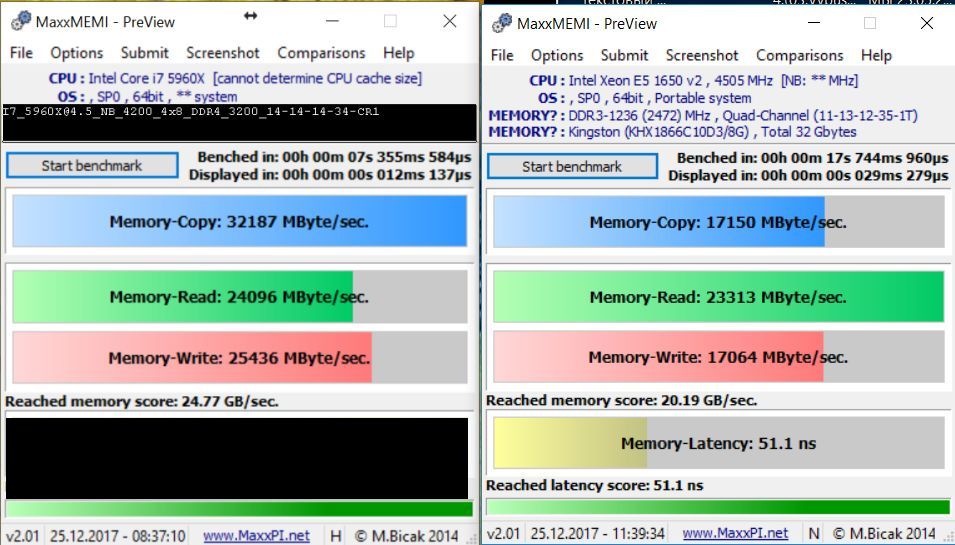This screenshot has height=545, width=955.
Task: Click status bar date 25.12.2017 - 08:37:10
Action: (118, 536)
